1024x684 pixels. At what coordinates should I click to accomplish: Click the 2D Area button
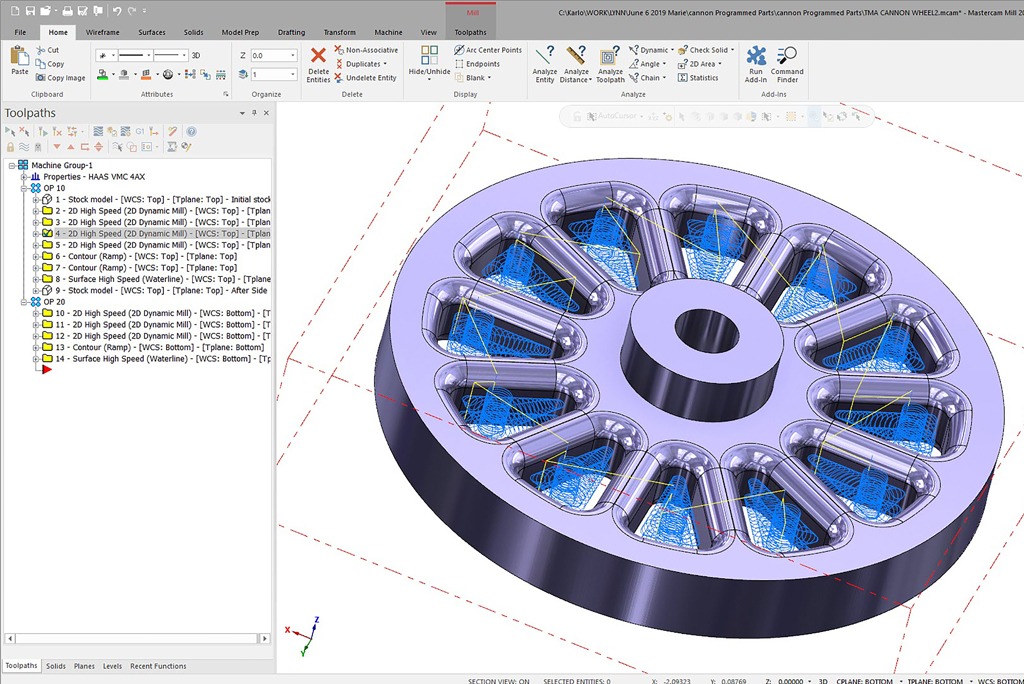699,64
